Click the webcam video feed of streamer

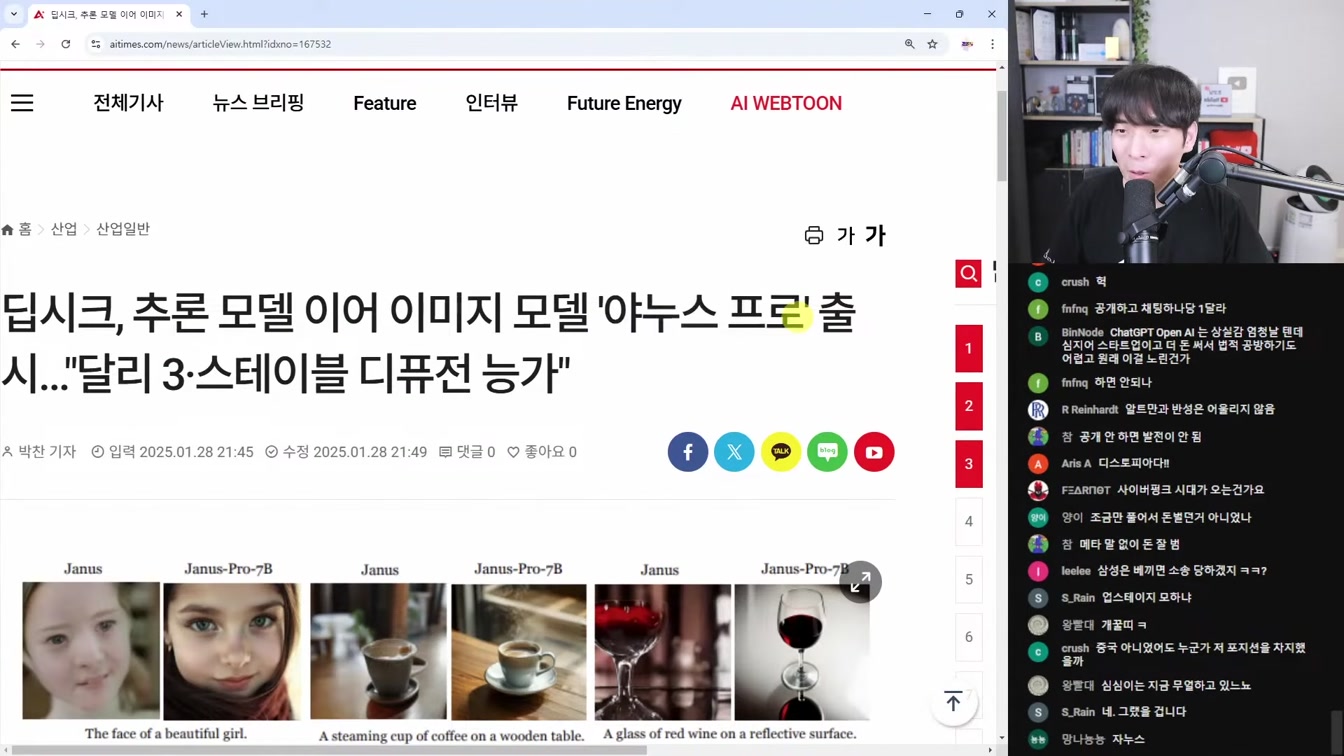[1176, 131]
